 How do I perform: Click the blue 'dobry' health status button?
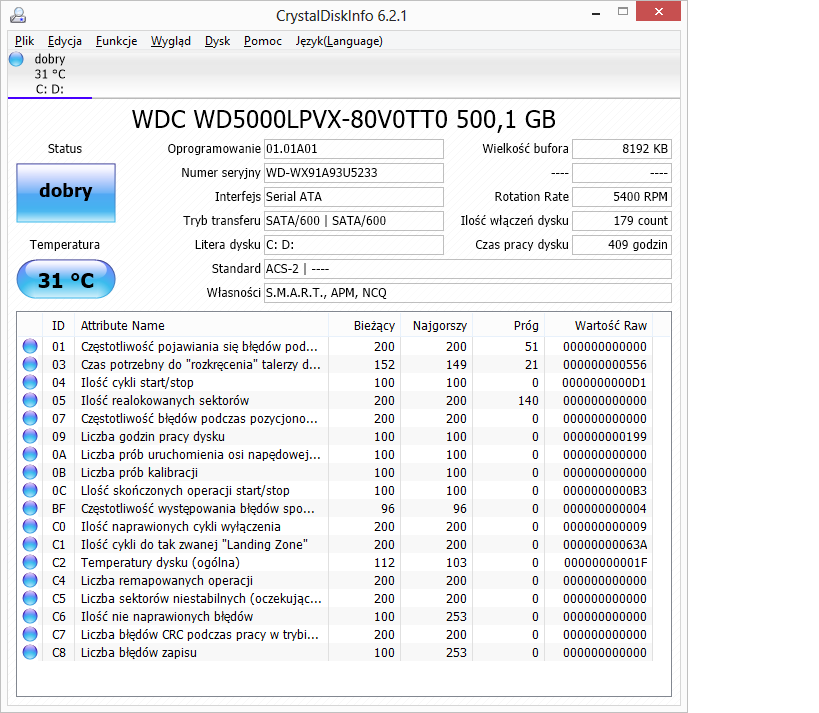coord(66,193)
